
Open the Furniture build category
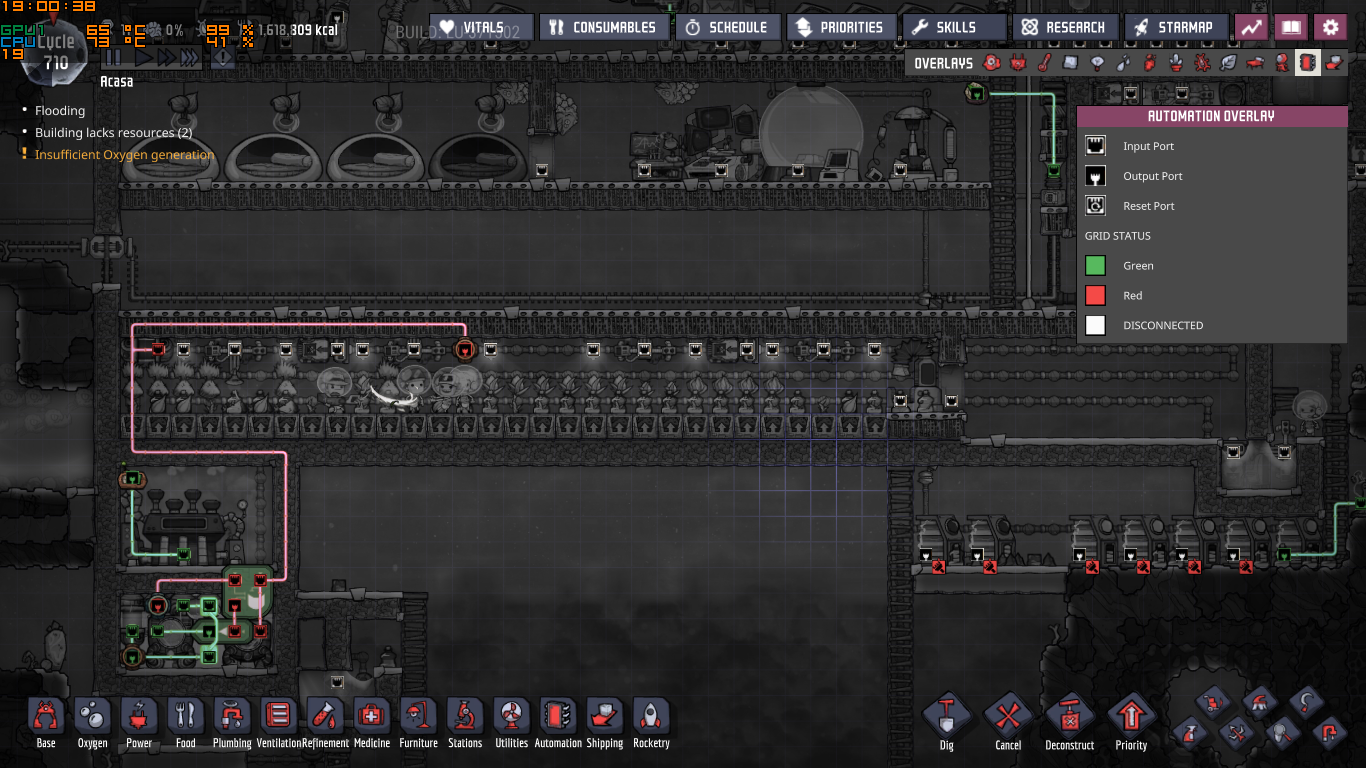click(x=418, y=723)
